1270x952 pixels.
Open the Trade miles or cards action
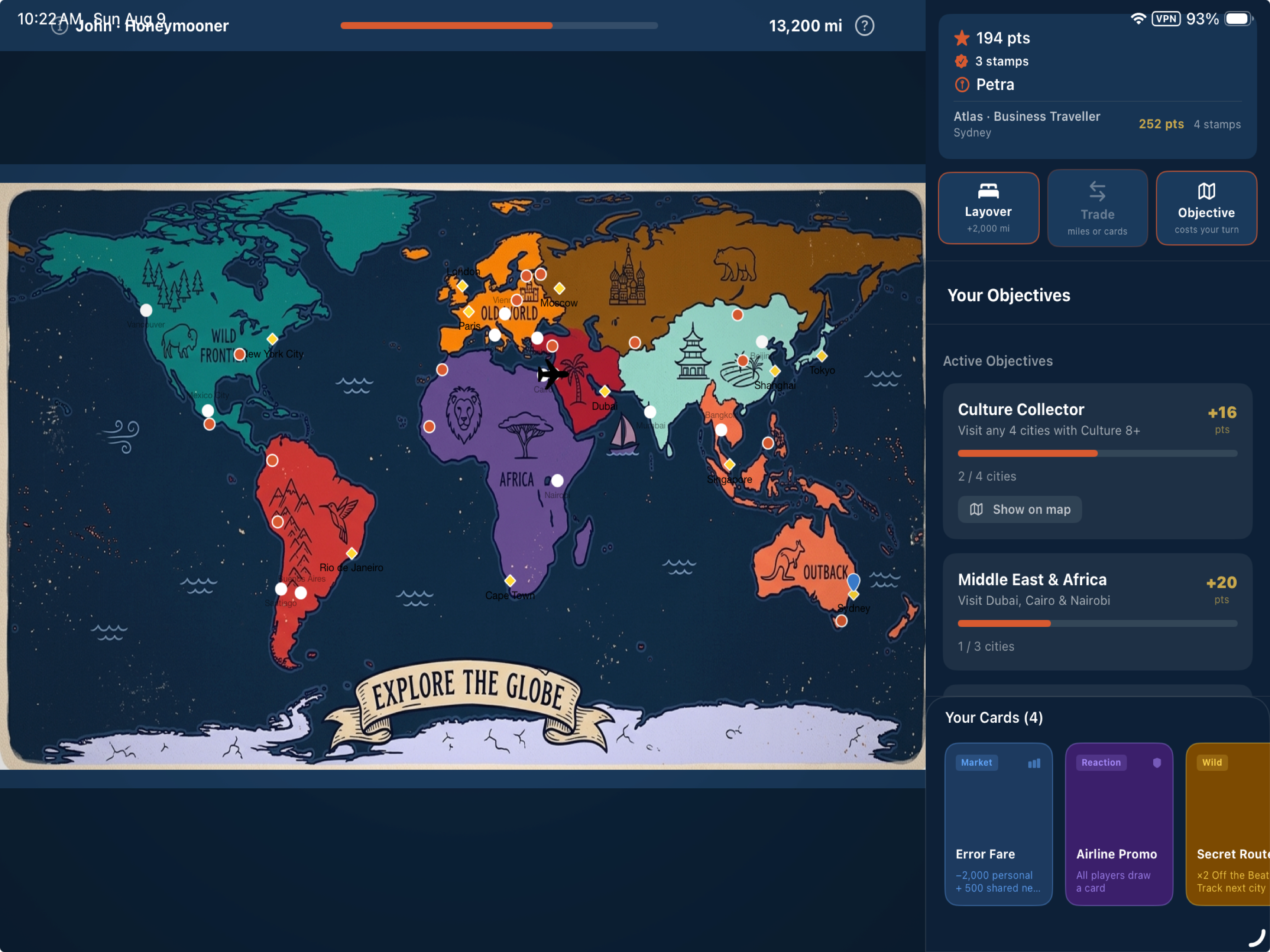click(x=1097, y=208)
